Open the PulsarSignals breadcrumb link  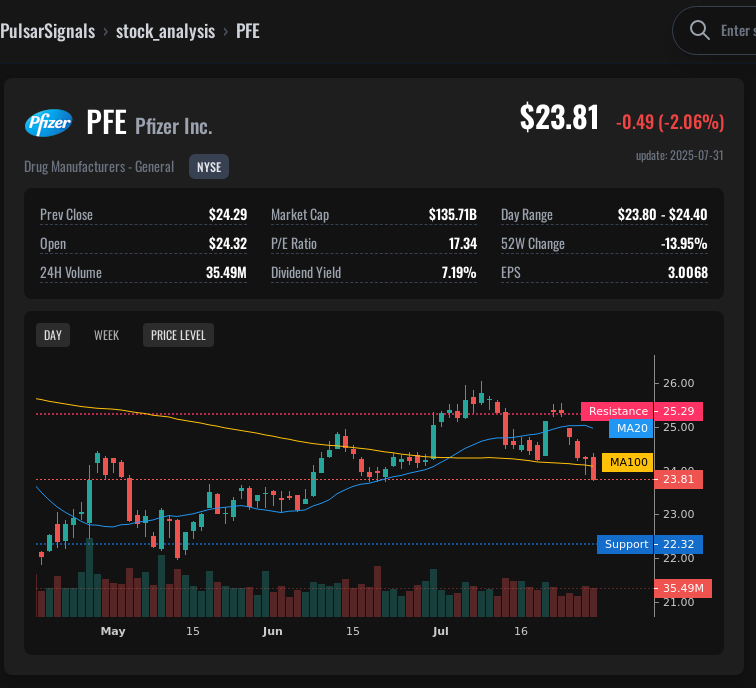[x=47, y=31]
